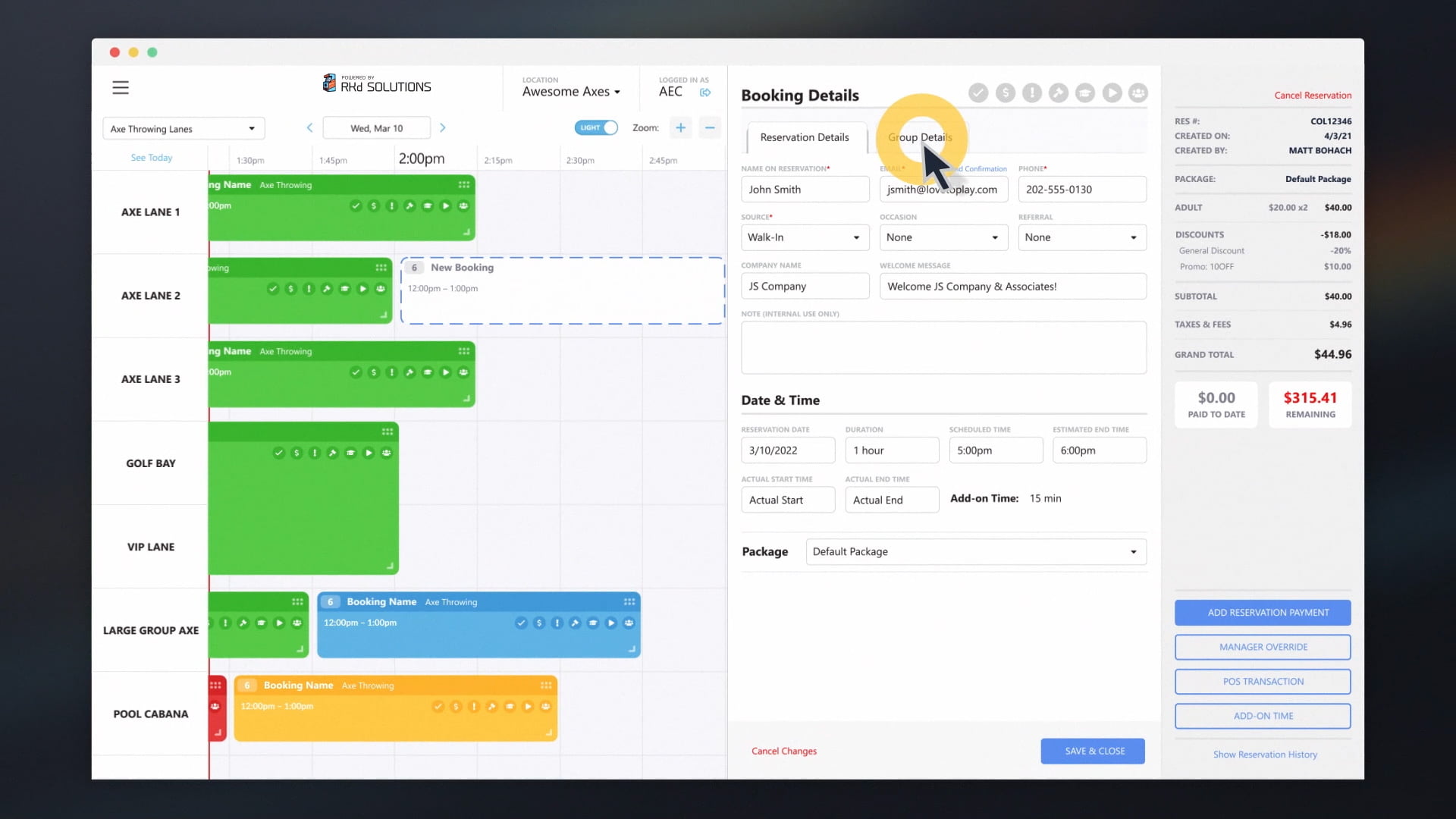
Task: Open the Default Package dropdown
Action: (x=975, y=551)
